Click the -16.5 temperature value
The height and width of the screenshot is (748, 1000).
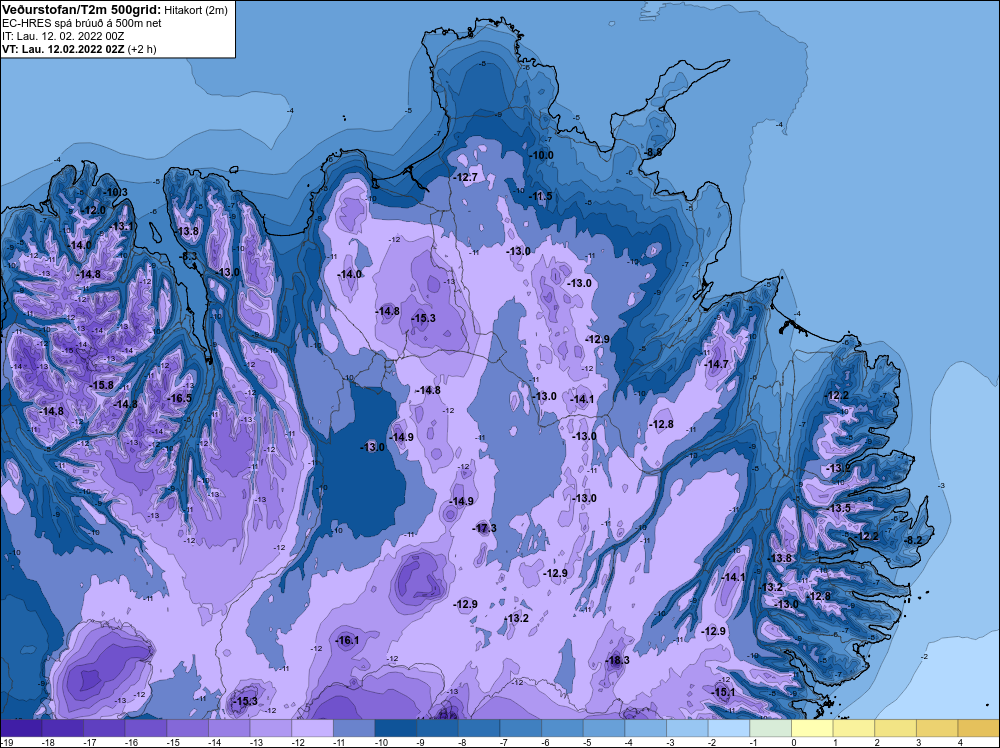pos(179,399)
